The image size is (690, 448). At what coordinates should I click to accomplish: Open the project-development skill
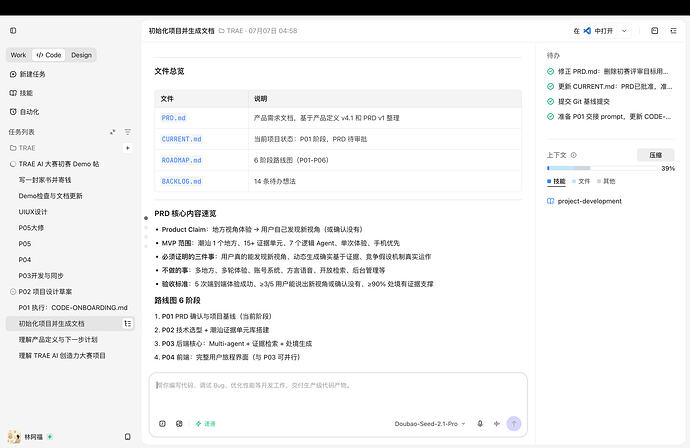tap(584, 201)
